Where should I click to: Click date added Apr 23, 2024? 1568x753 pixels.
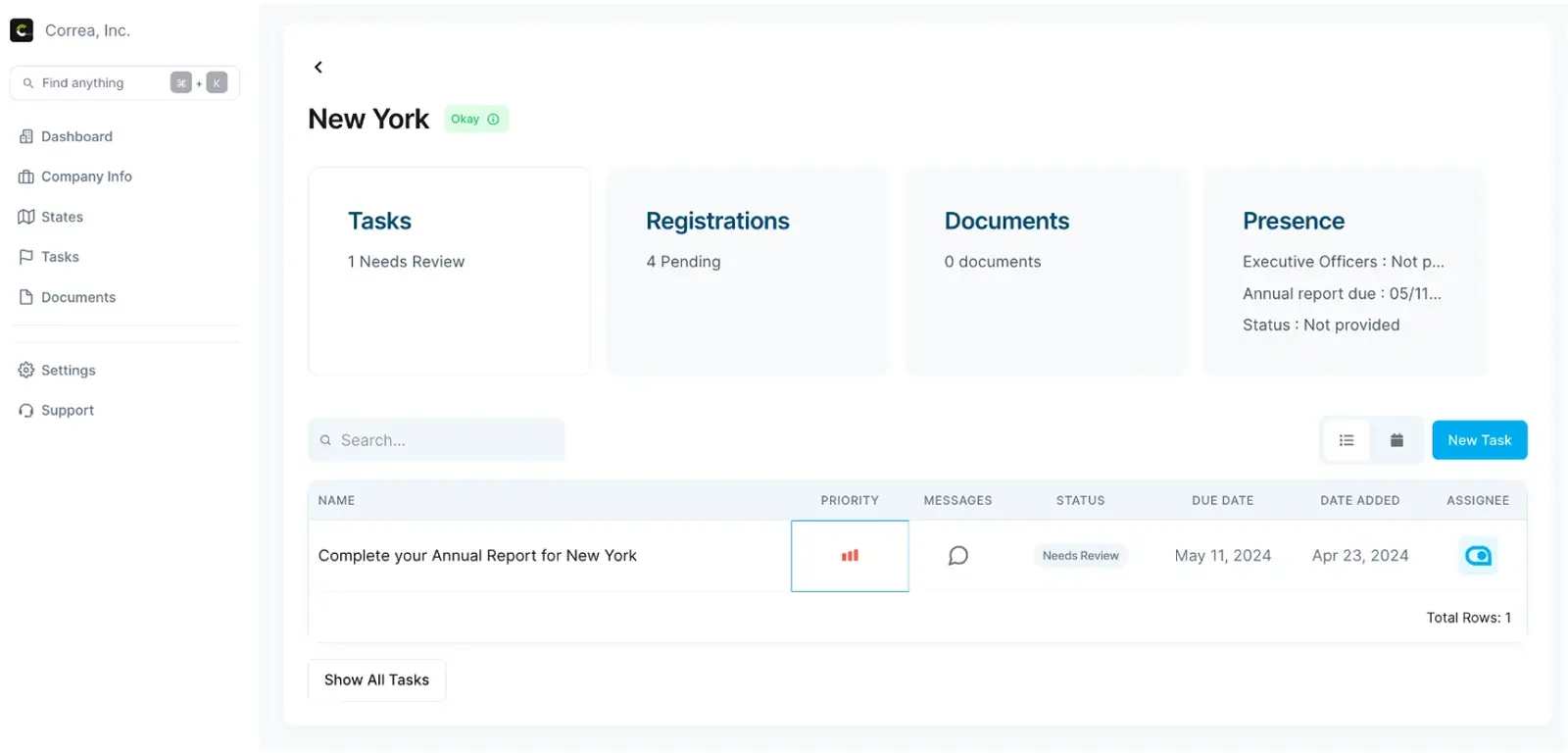1359,556
